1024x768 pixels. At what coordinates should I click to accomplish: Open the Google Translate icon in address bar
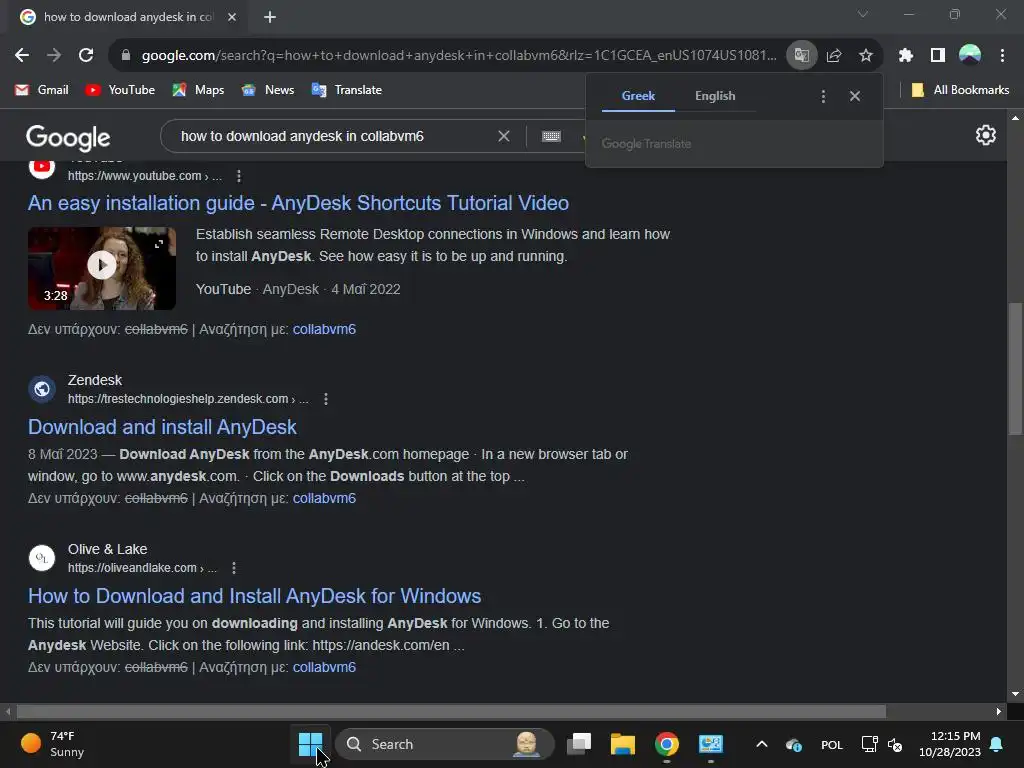pos(801,56)
